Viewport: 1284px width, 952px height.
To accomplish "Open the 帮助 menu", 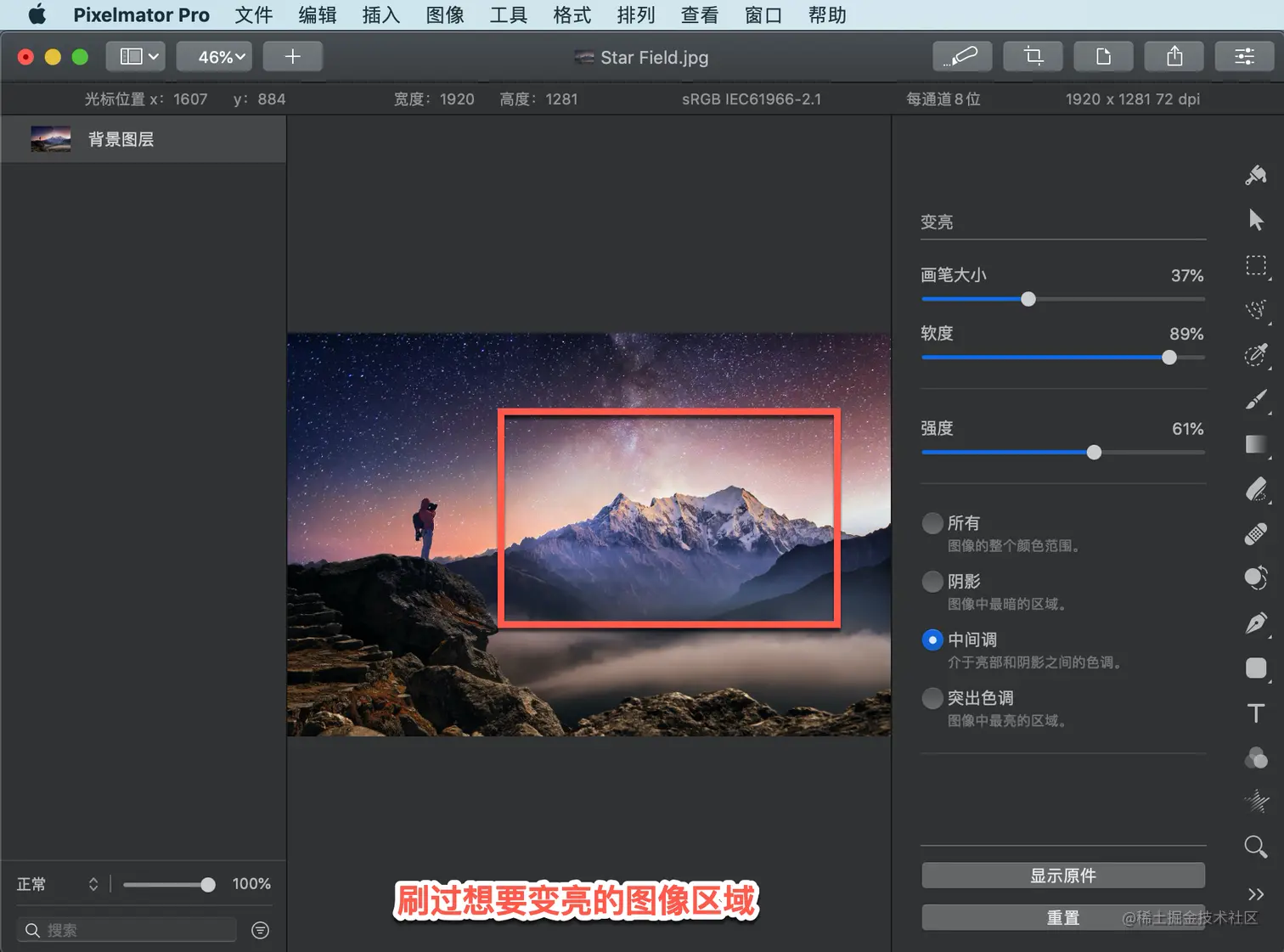I will point(827,15).
